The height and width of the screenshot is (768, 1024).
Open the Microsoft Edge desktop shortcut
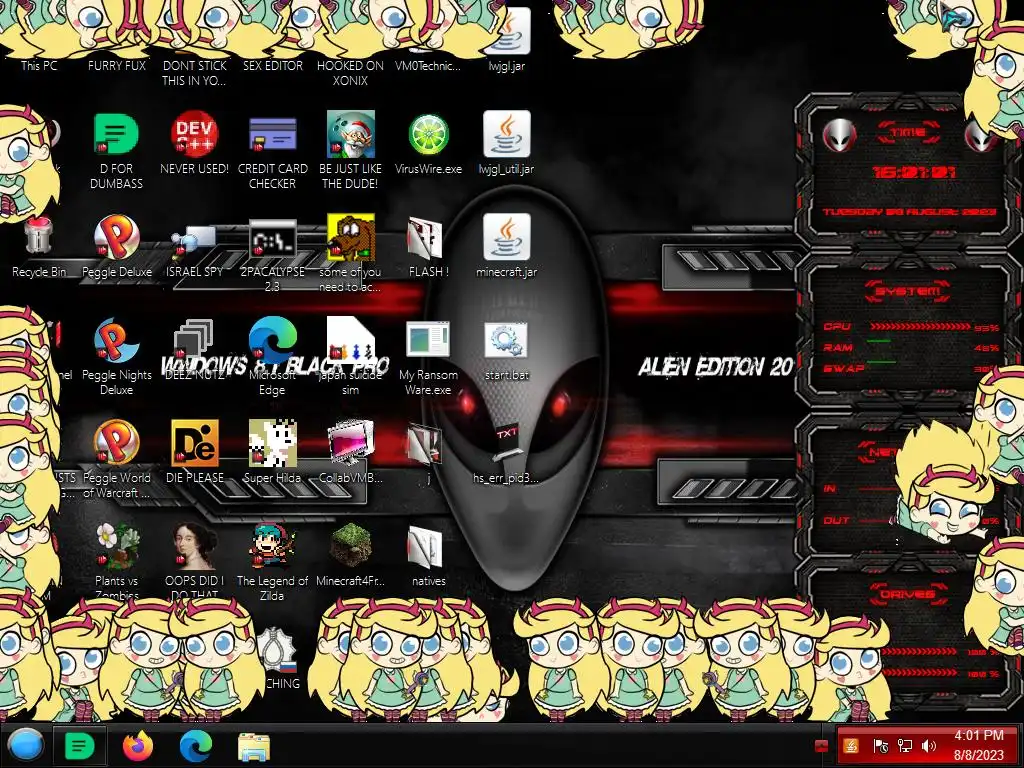pyautogui.click(x=272, y=340)
